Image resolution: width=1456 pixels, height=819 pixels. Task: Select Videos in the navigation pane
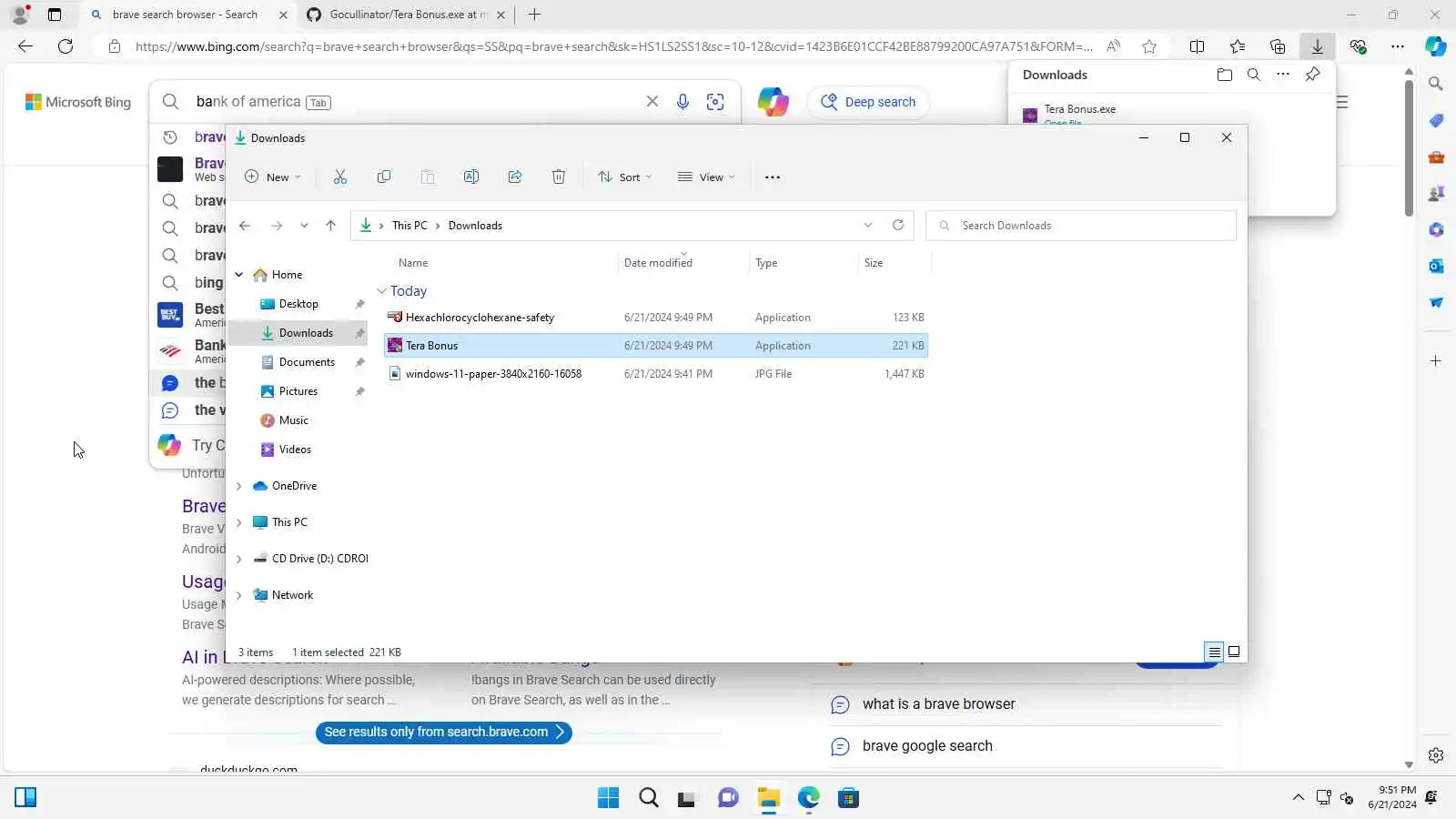tap(295, 450)
